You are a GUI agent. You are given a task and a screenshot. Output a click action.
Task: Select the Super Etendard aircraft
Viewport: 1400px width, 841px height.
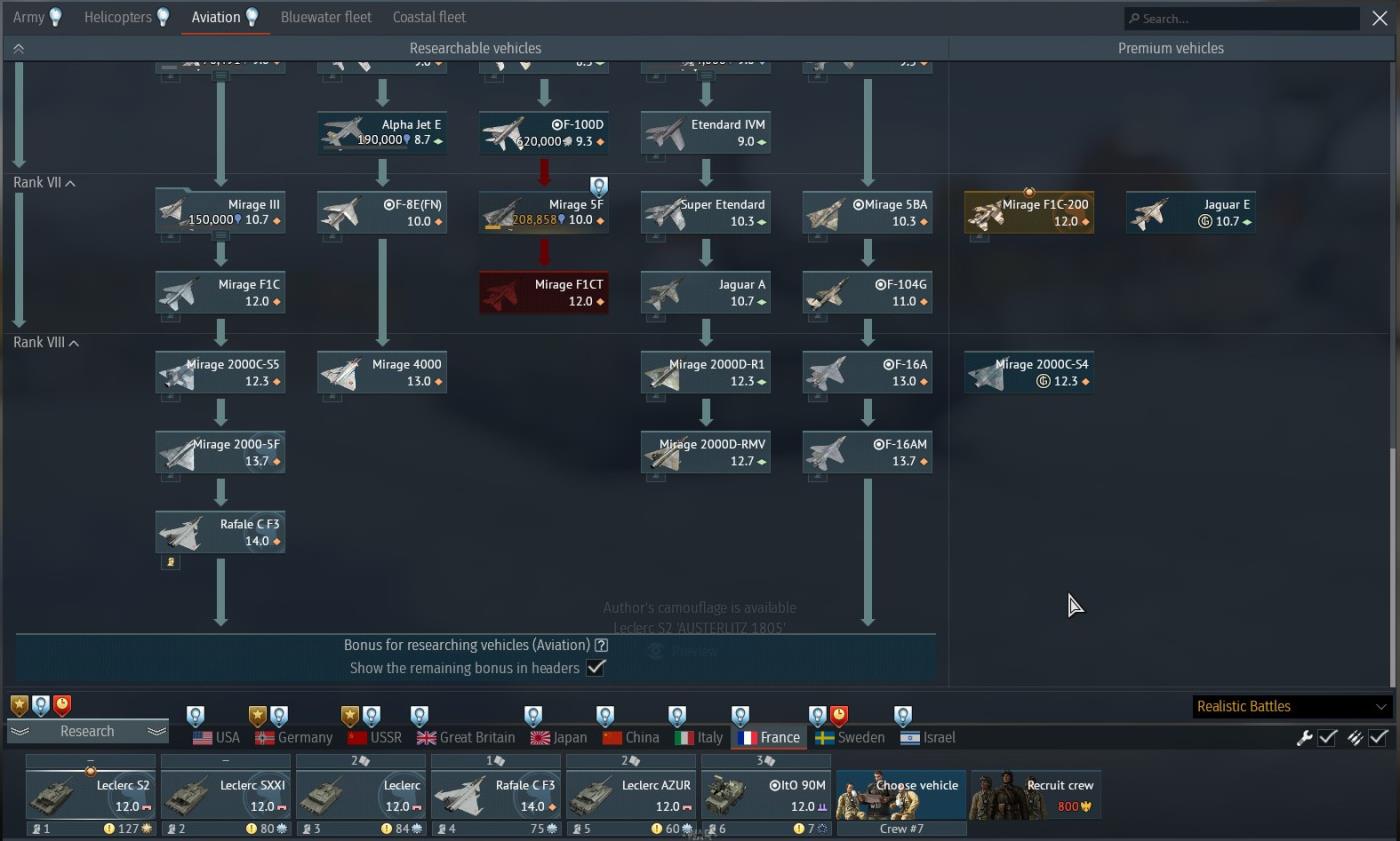[706, 212]
